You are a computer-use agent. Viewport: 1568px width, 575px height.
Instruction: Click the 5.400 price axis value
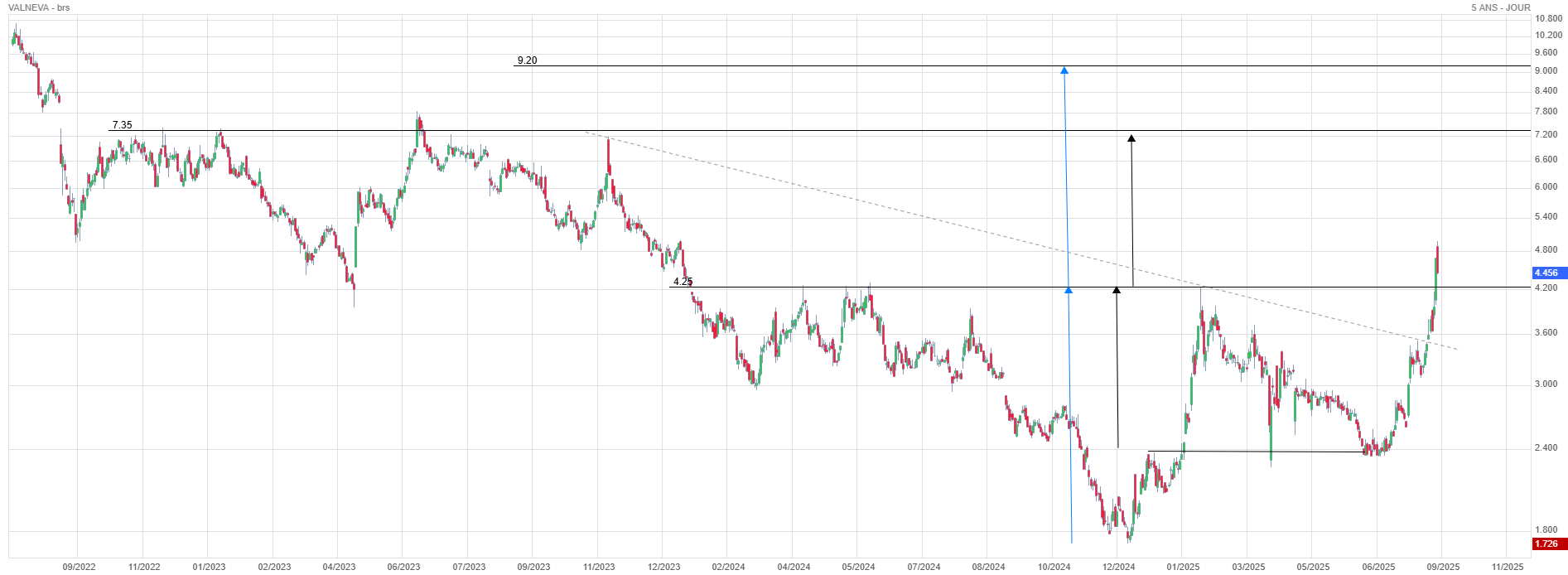coord(1546,216)
